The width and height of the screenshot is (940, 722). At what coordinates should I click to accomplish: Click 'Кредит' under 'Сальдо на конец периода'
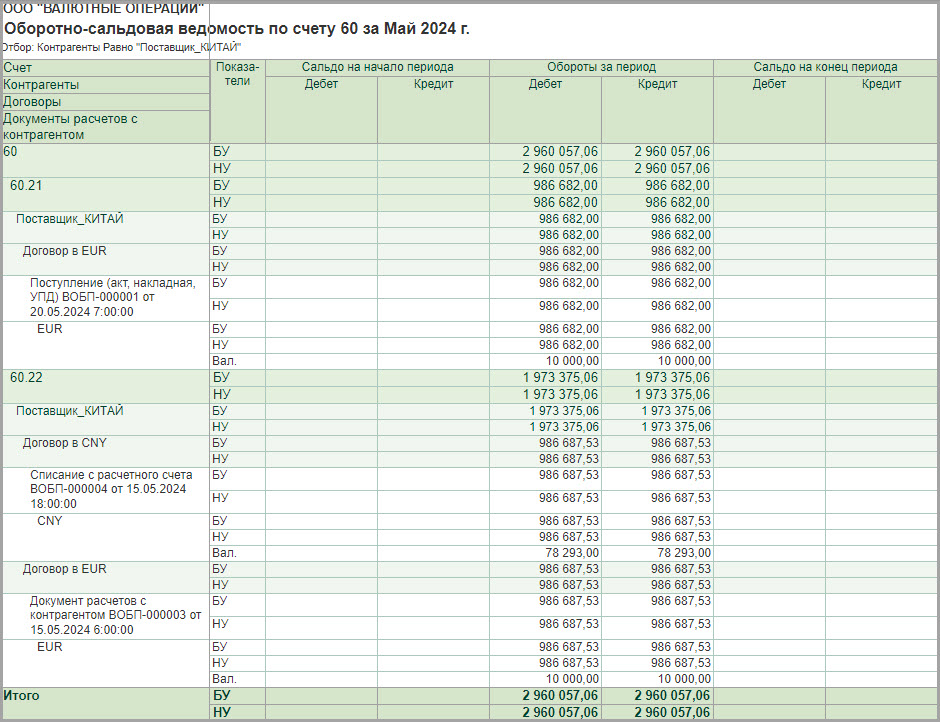(881, 84)
